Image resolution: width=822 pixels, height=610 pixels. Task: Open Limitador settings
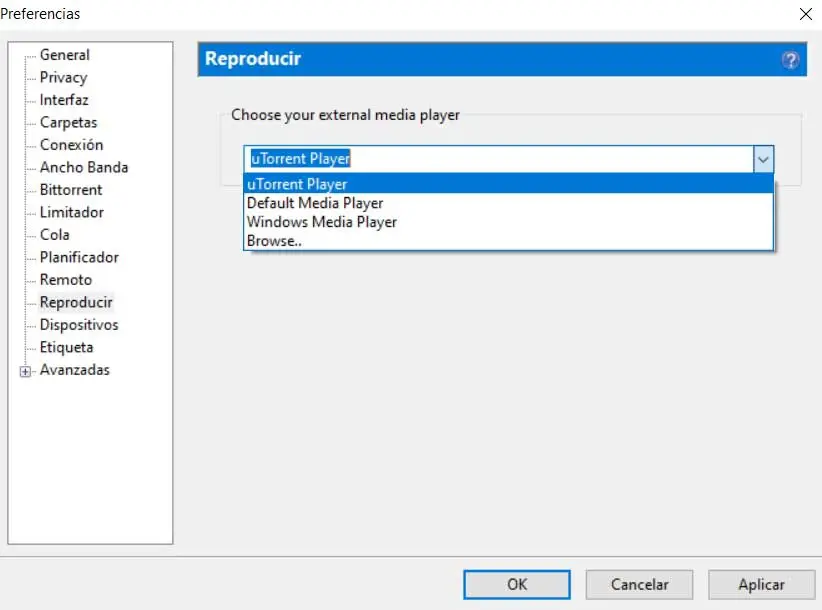point(71,212)
